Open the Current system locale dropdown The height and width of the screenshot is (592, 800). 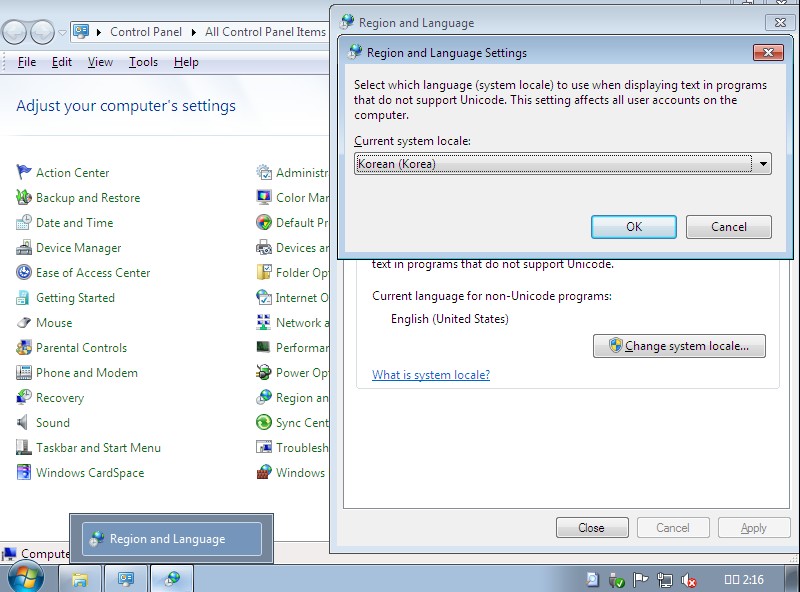point(563,164)
